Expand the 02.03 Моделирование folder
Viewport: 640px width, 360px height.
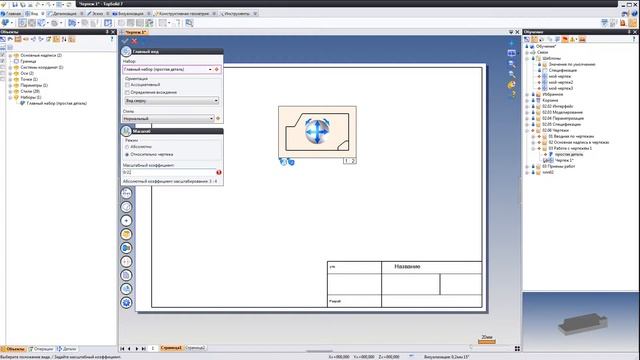(x=527, y=112)
